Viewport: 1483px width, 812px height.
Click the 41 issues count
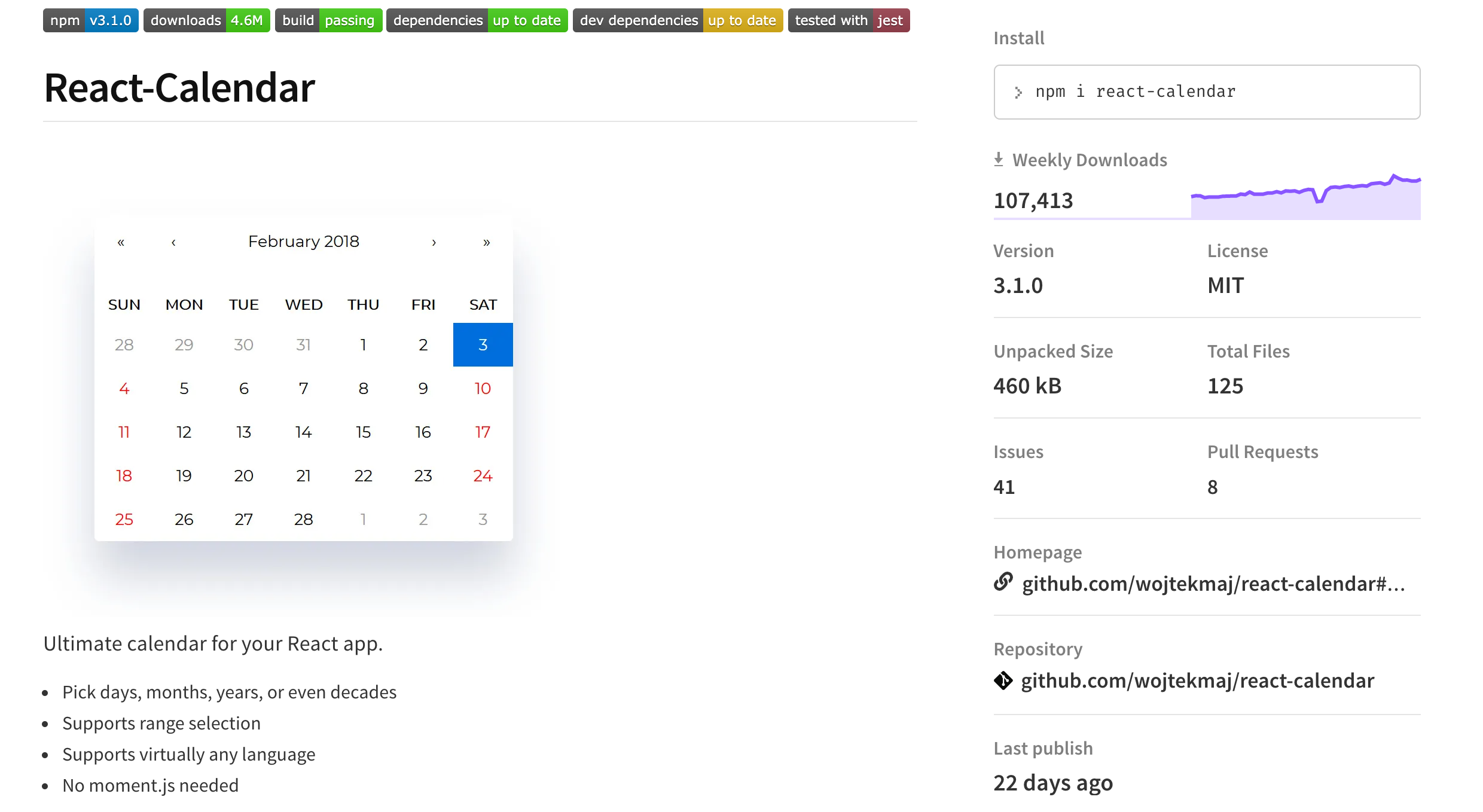coord(1004,487)
